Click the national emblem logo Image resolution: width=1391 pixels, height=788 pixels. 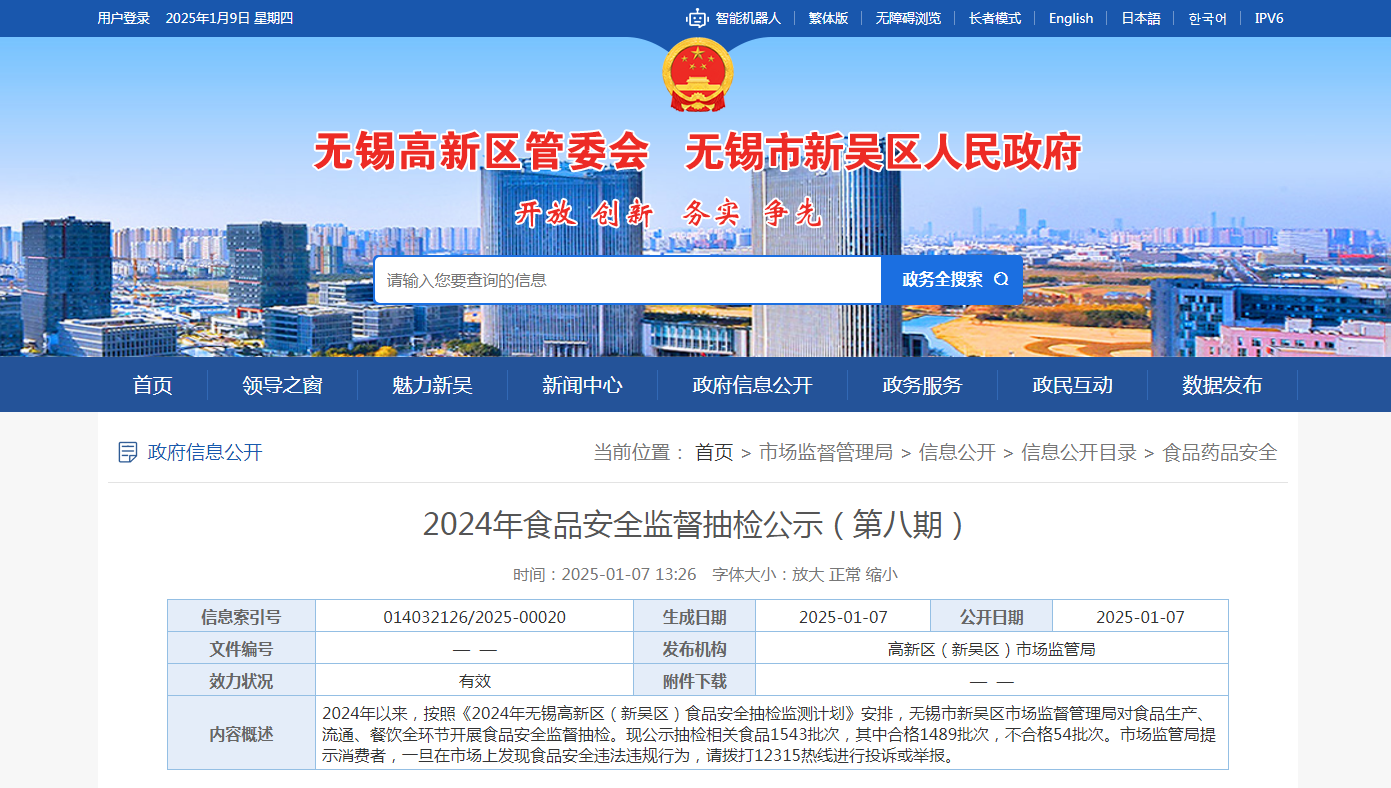tap(697, 75)
